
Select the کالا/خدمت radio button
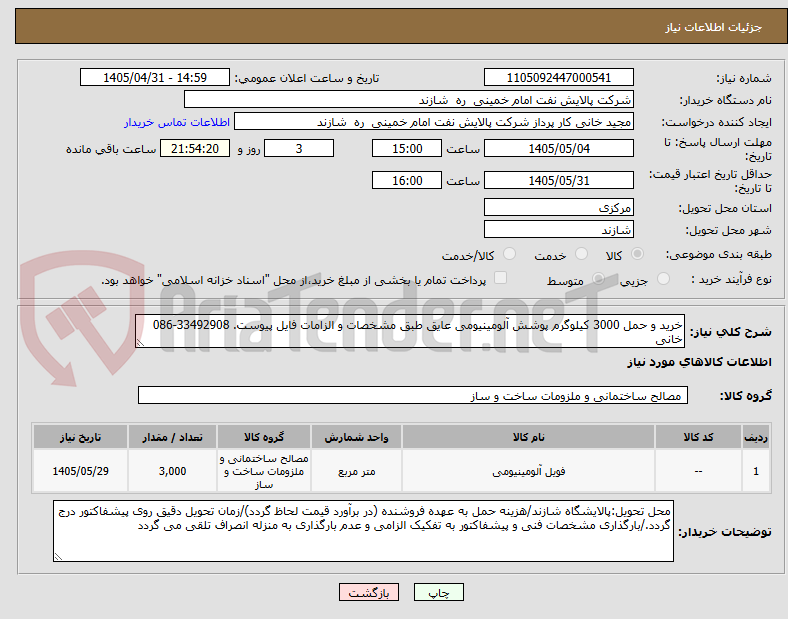click(509, 254)
